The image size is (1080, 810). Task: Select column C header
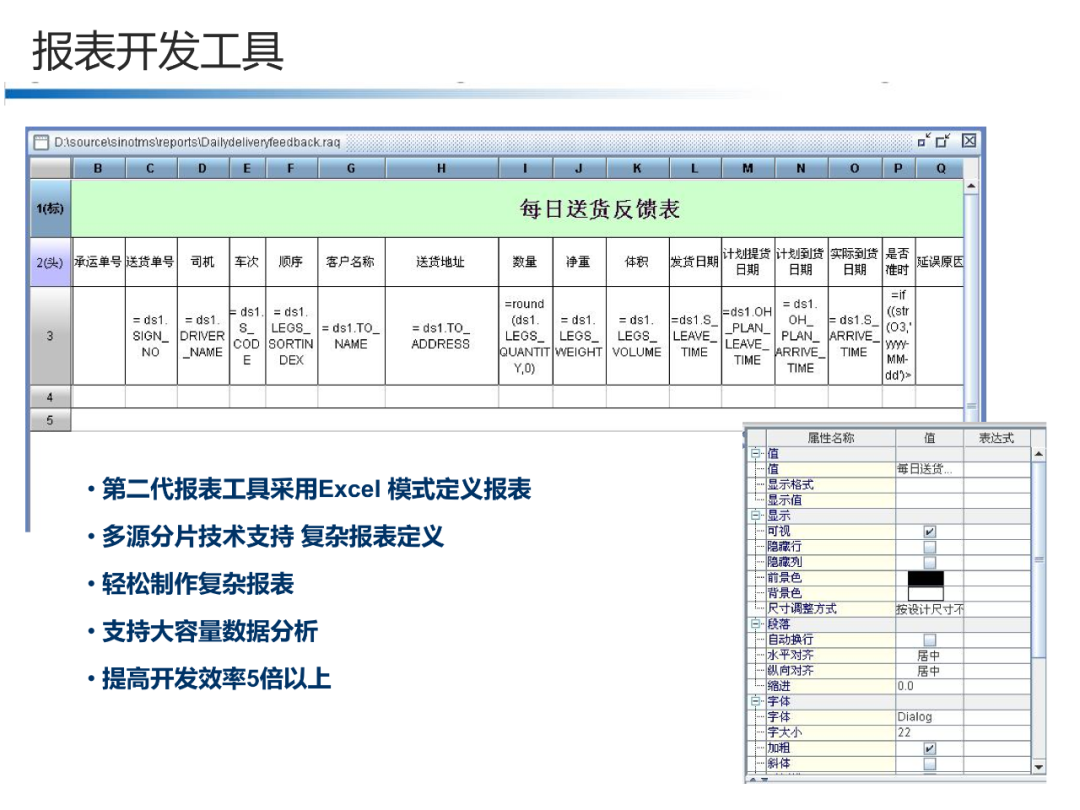[x=151, y=168]
